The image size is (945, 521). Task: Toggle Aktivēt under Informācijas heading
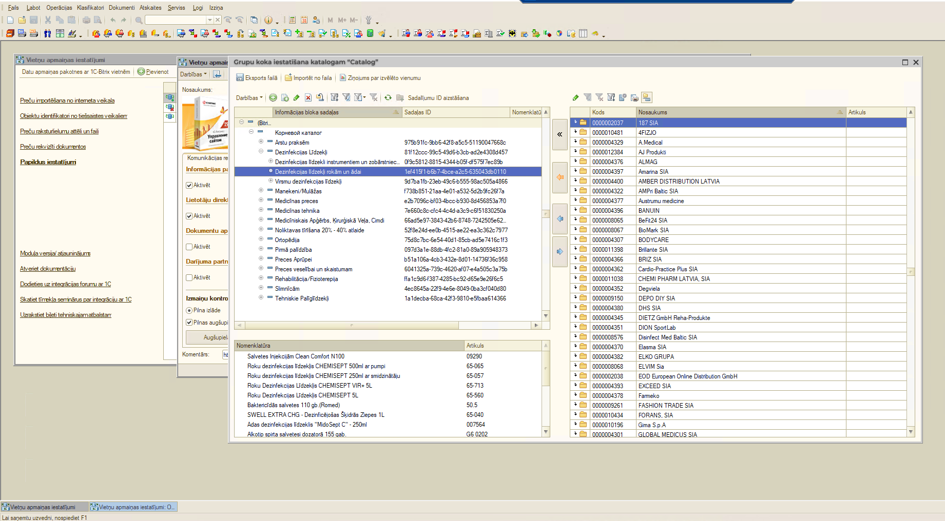coord(189,185)
